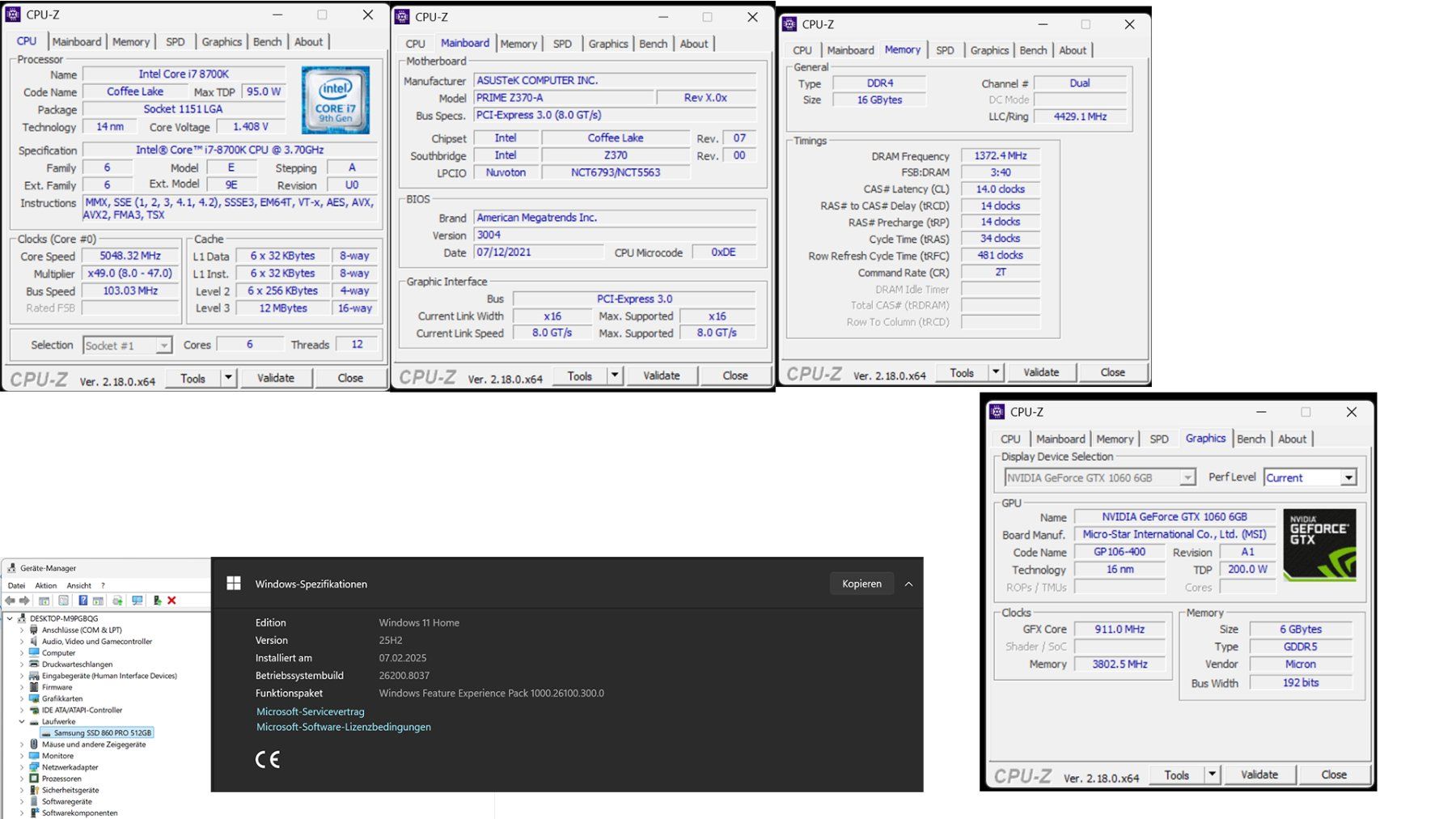The width and height of the screenshot is (1456, 819).
Task: Click Kopieren button in Windows-Spezifikationen
Action: point(861,583)
